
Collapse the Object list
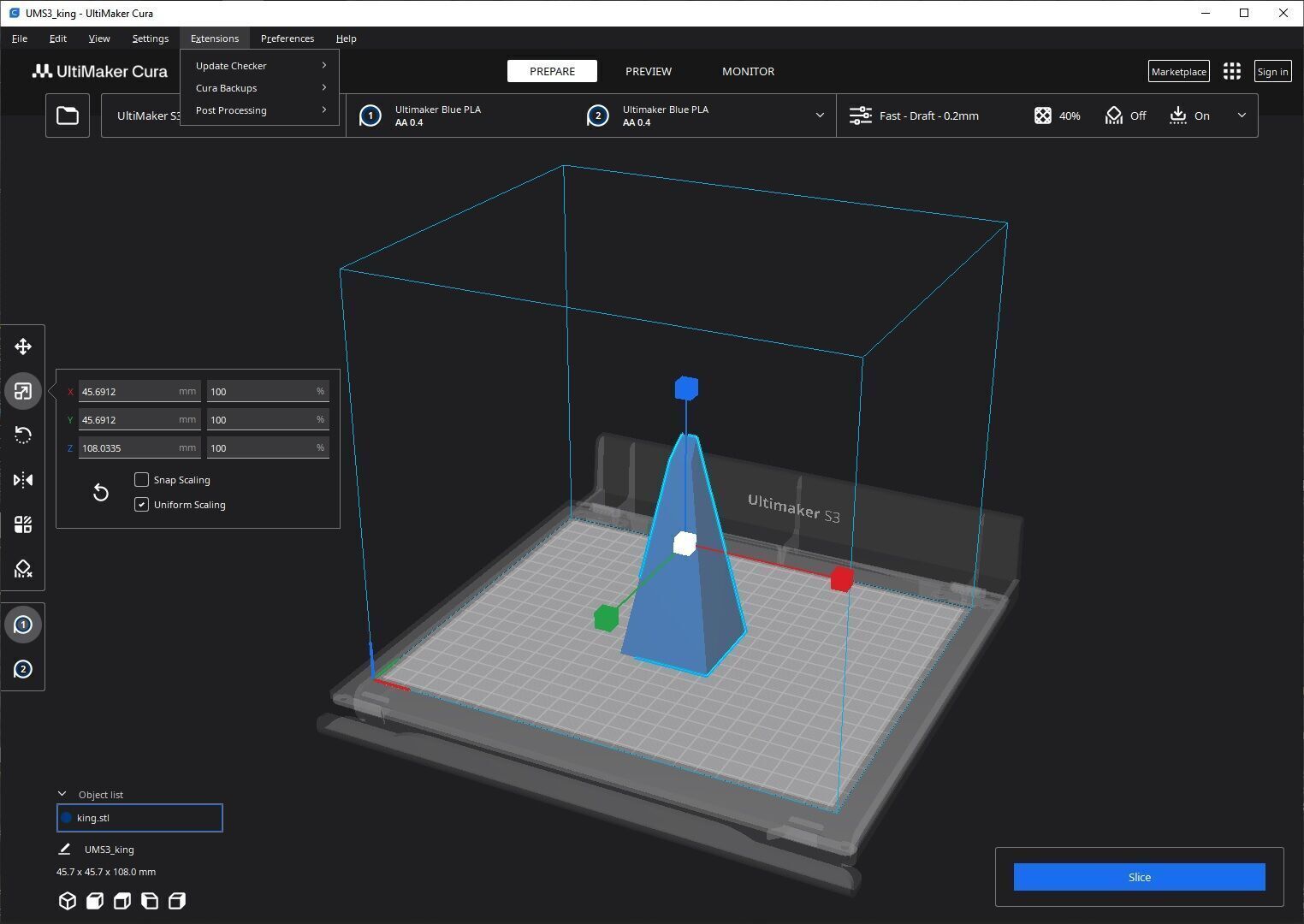click(62, 794)
